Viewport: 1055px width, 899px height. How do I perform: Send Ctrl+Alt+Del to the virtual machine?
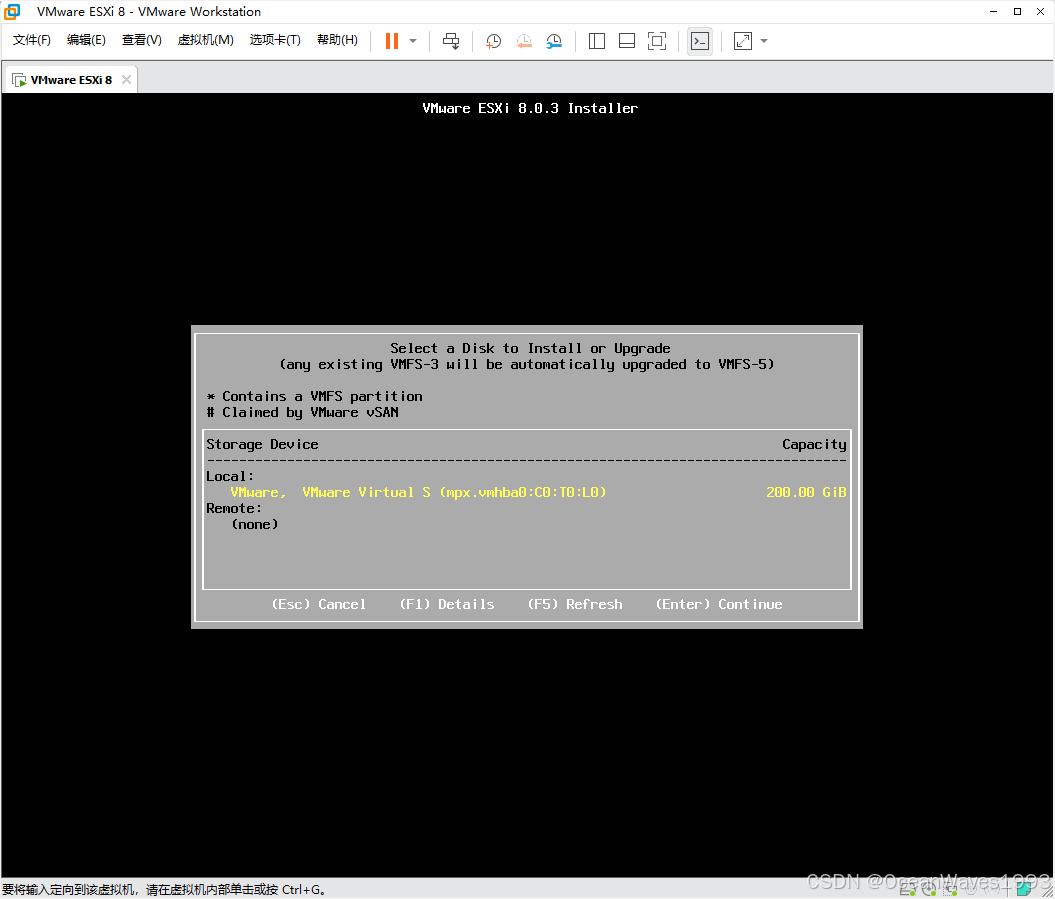coord(451,41)
